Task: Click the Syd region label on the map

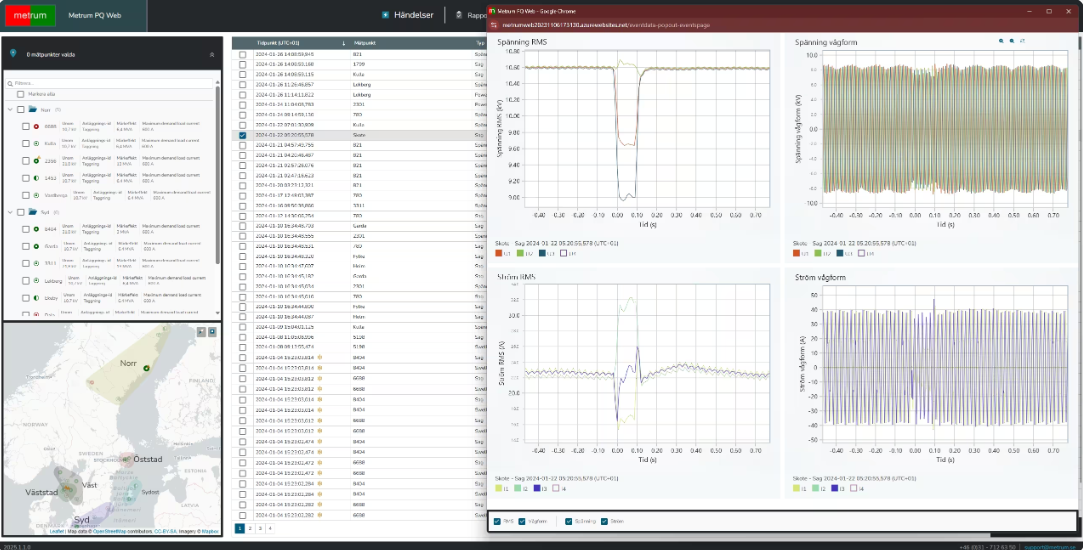Action: 82,520
